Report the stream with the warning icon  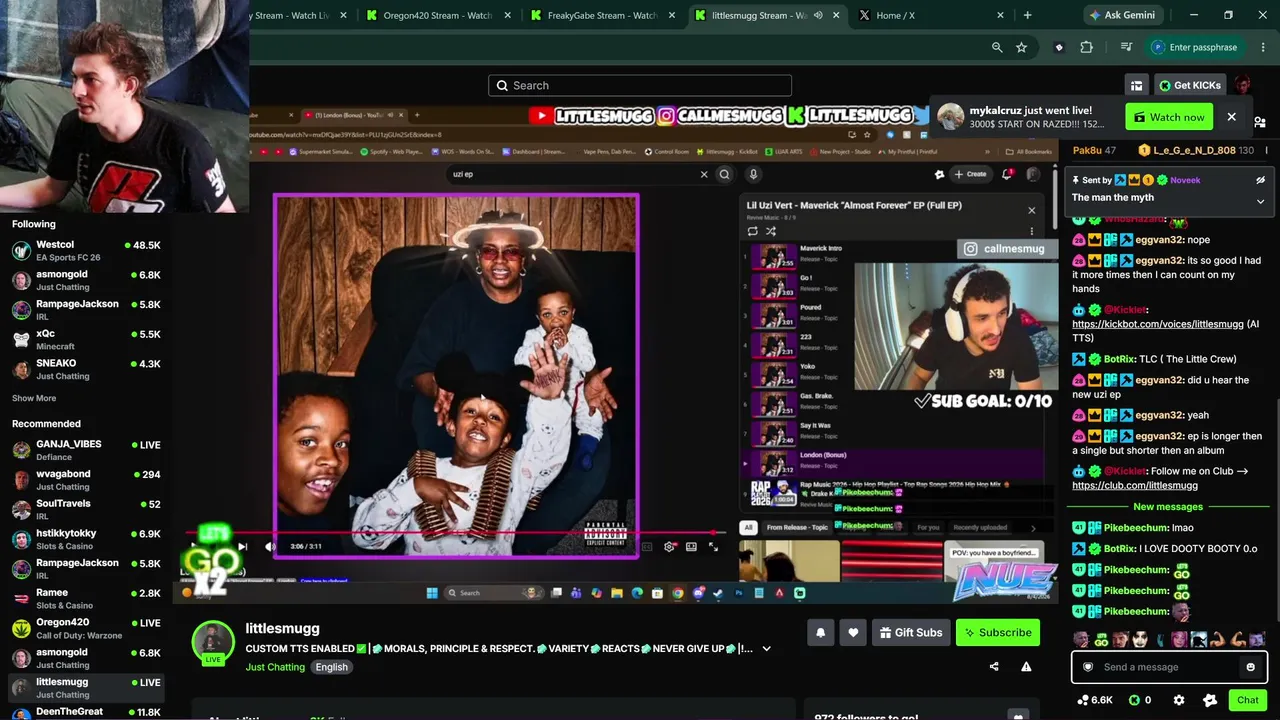pyautogui.click(x=1026, y=667)
